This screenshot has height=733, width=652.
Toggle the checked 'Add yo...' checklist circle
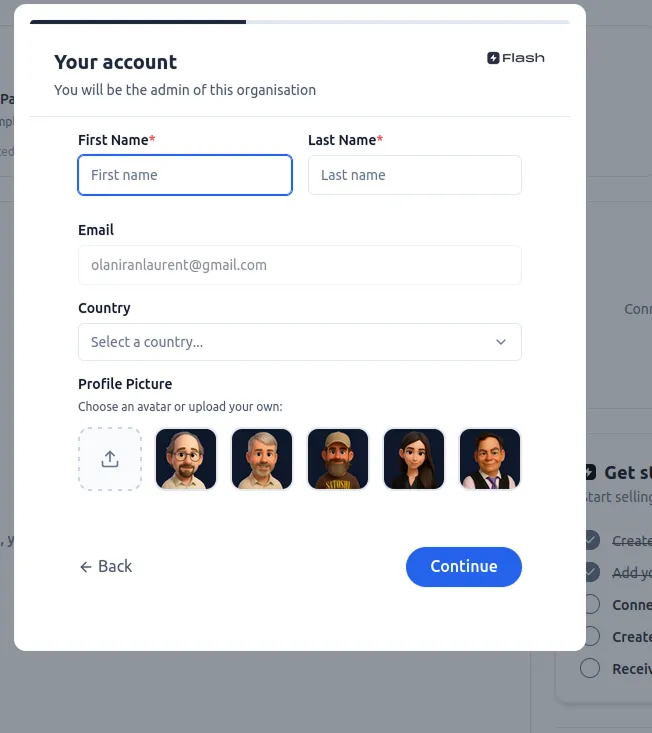click(591, 572)
